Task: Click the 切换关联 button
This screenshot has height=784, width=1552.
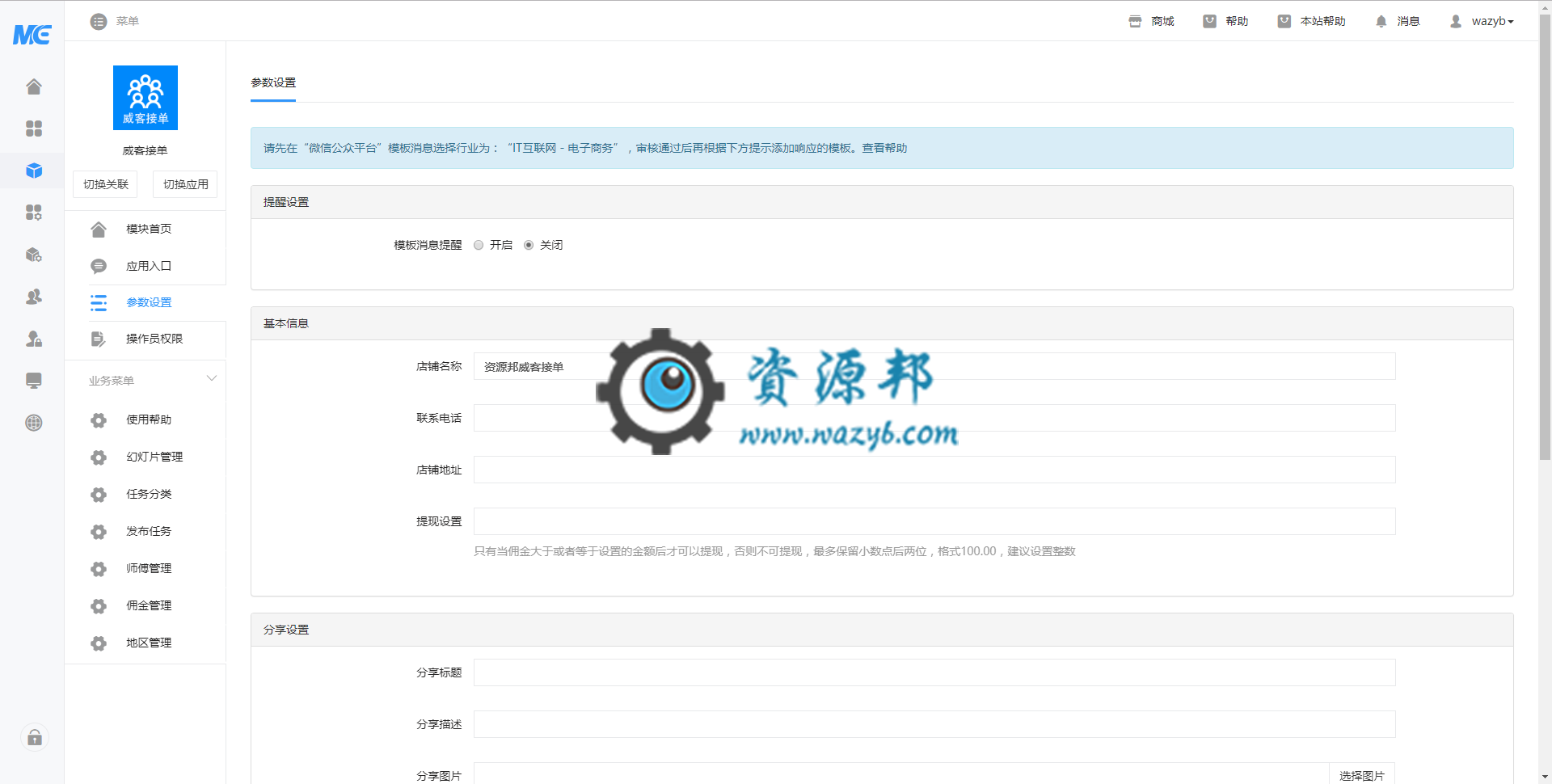Action: point(105,184)
